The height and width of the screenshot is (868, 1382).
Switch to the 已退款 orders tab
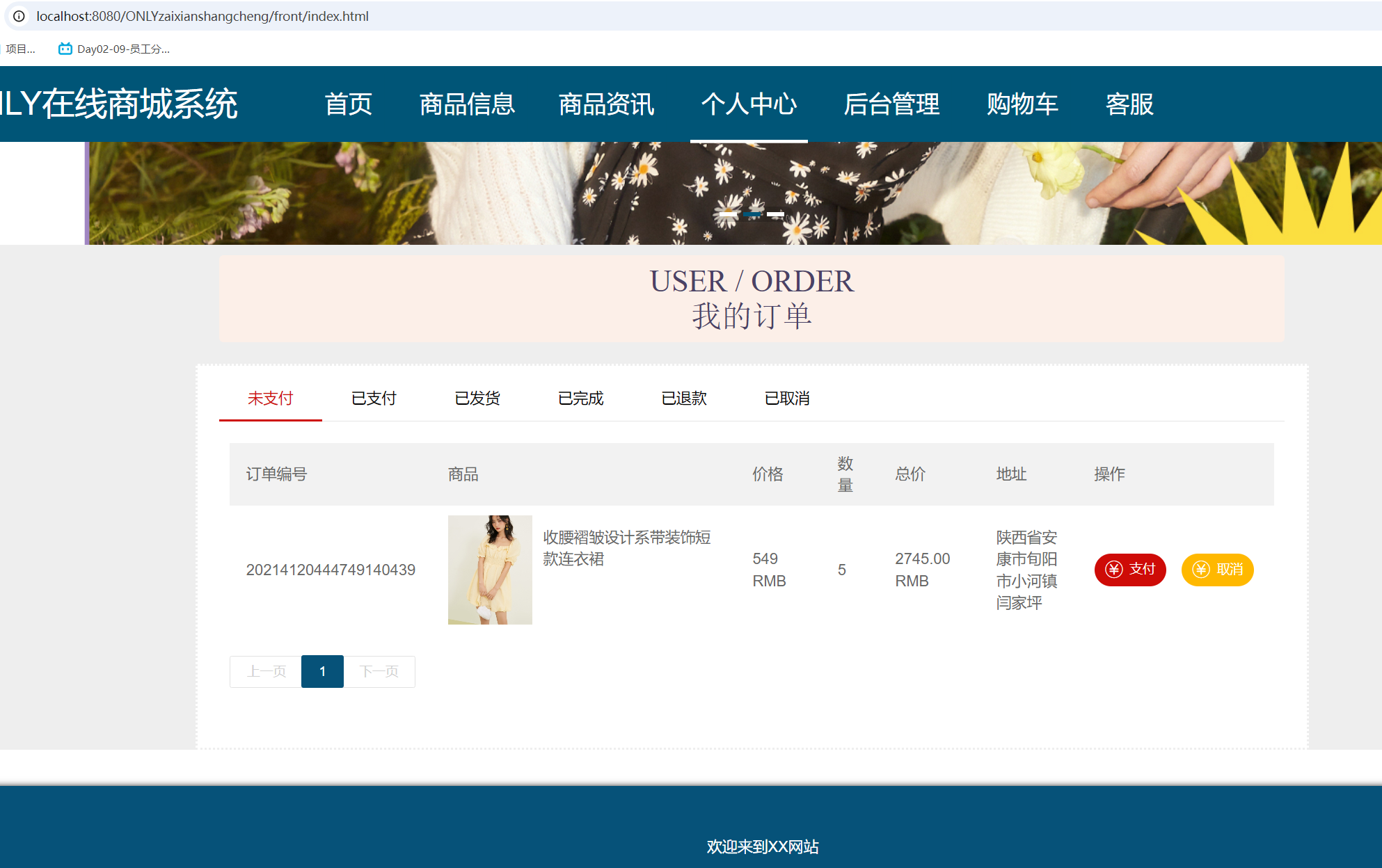[x=684, y=399]
